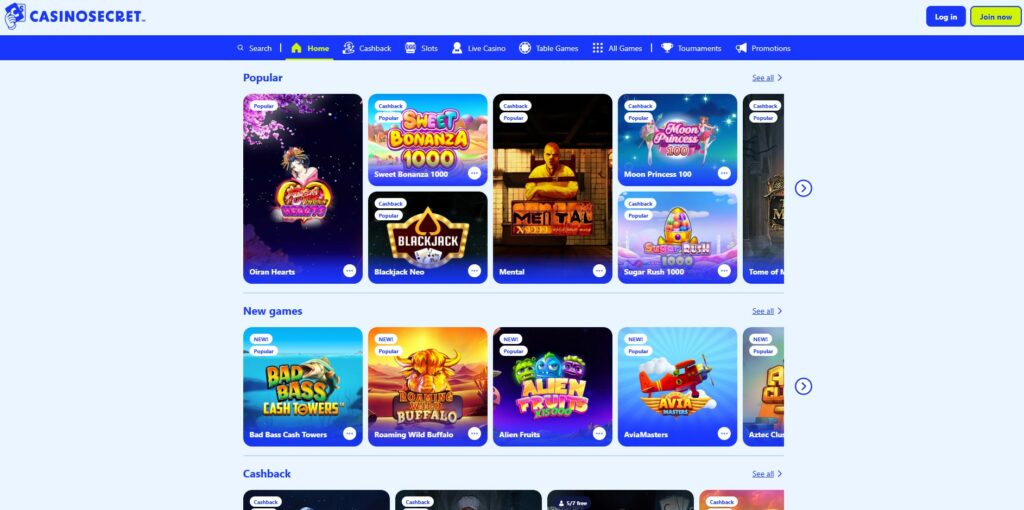Click options dots on Bad Bass Cash Towers
The image size is (1024, 510).
tap(350, 434)
